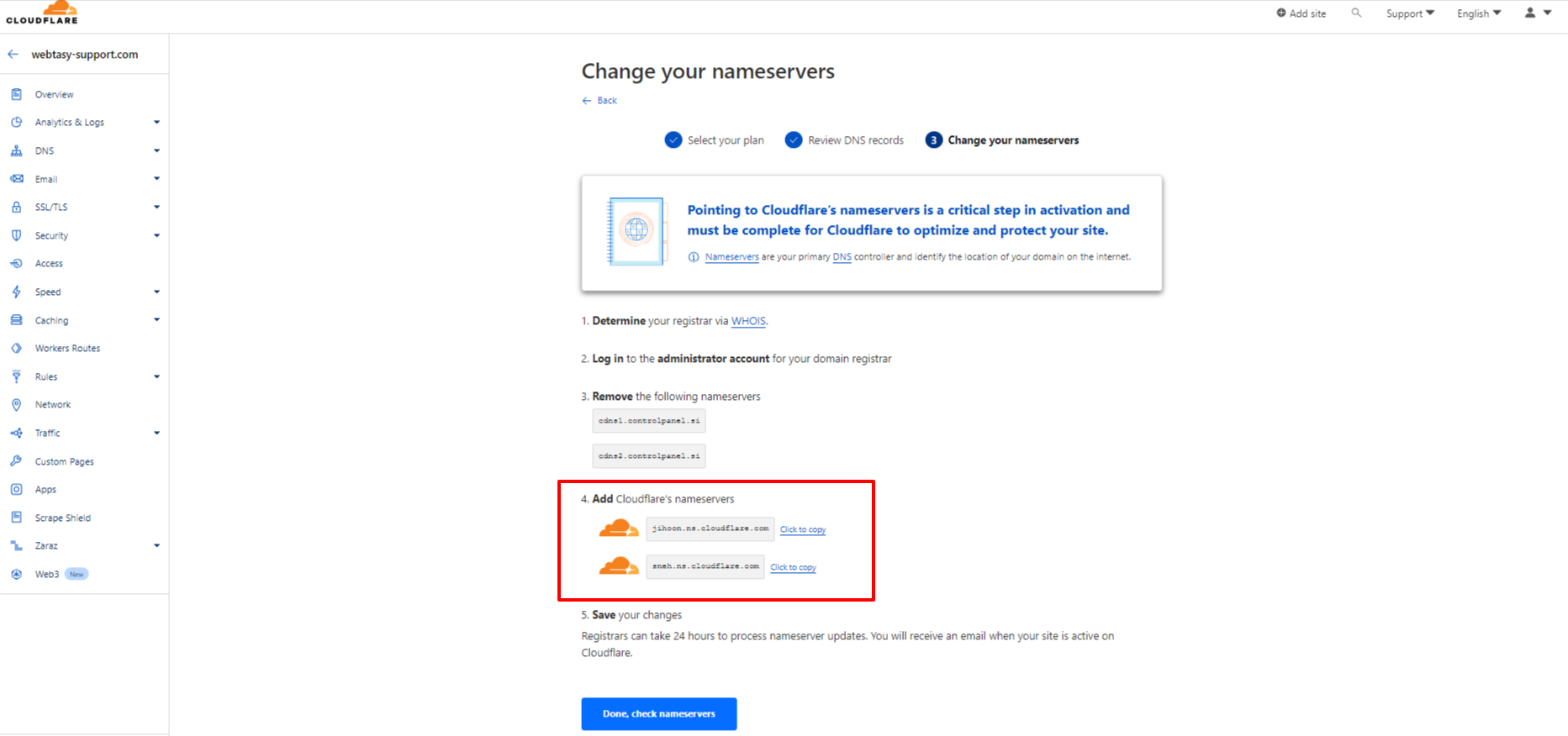
Task: Click the back arrow beside webtasy-support.com
Action: 13,55
